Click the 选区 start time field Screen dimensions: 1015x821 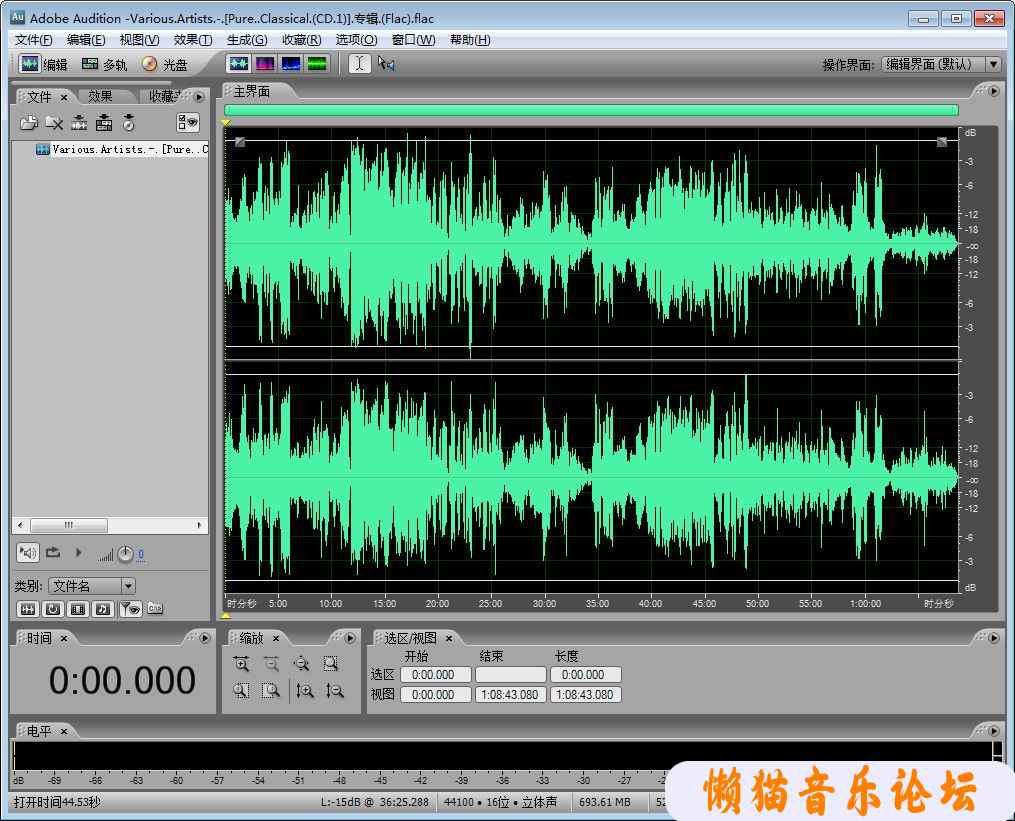pos(436,675)
